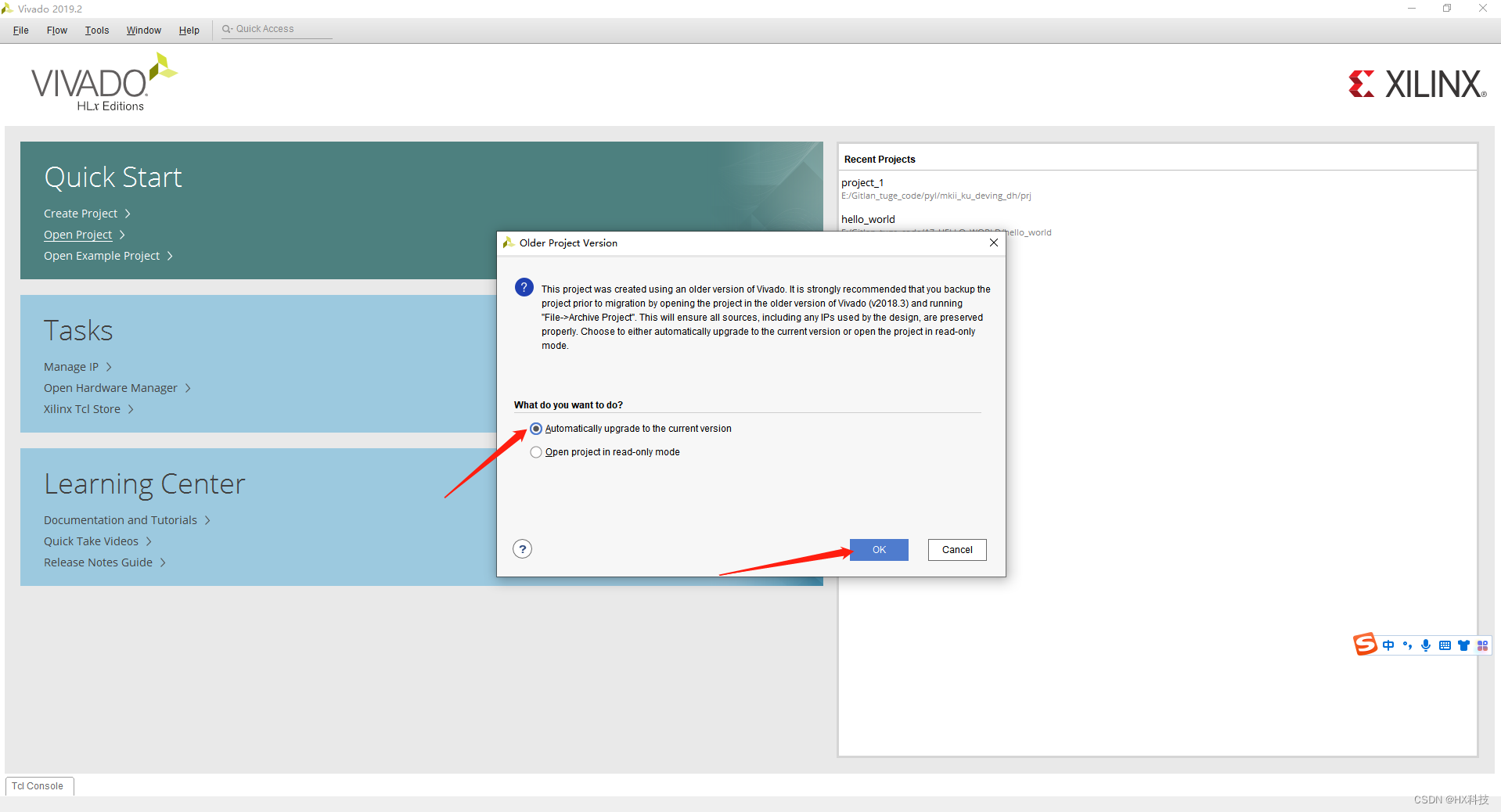Viewport: 1501px width, 812px height.
Task: Click the help question-mark icon in dialog
Action: click(523, 549)
